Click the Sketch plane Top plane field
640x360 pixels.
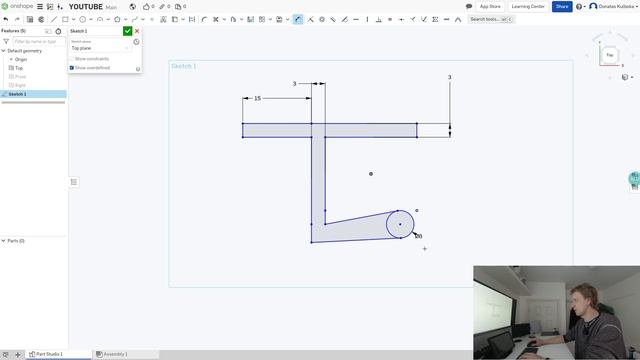point(100,48)
